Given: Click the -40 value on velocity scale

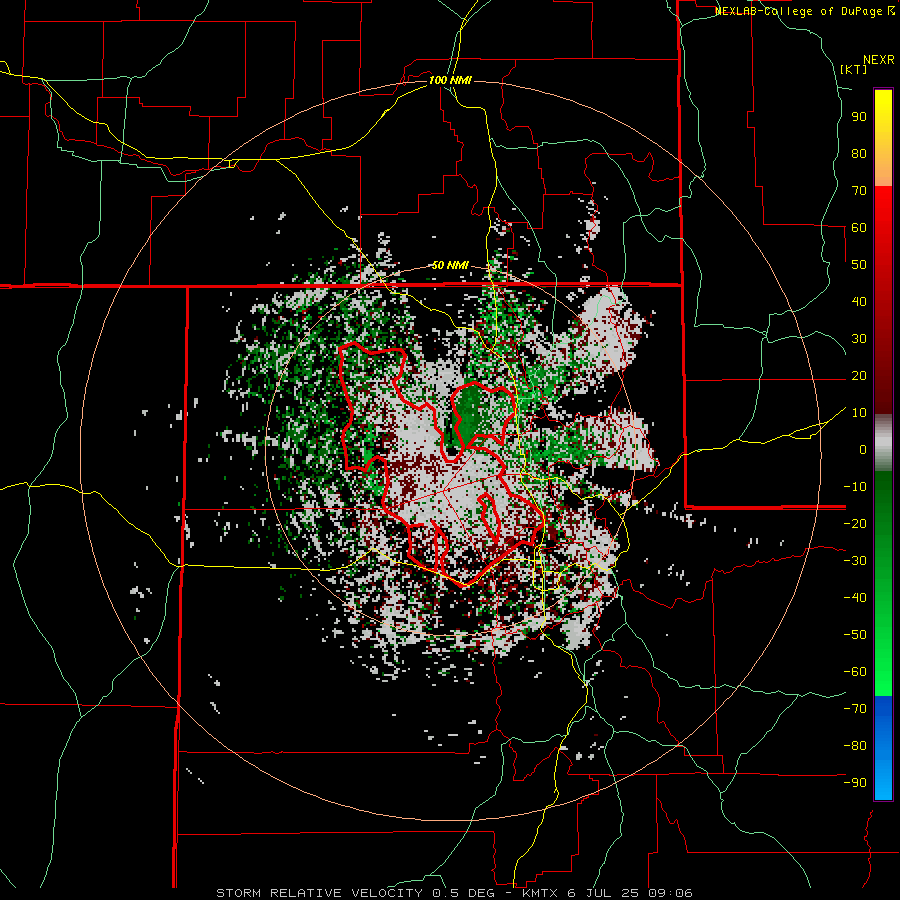Looking at the screenshot, I should click(855, 598).
